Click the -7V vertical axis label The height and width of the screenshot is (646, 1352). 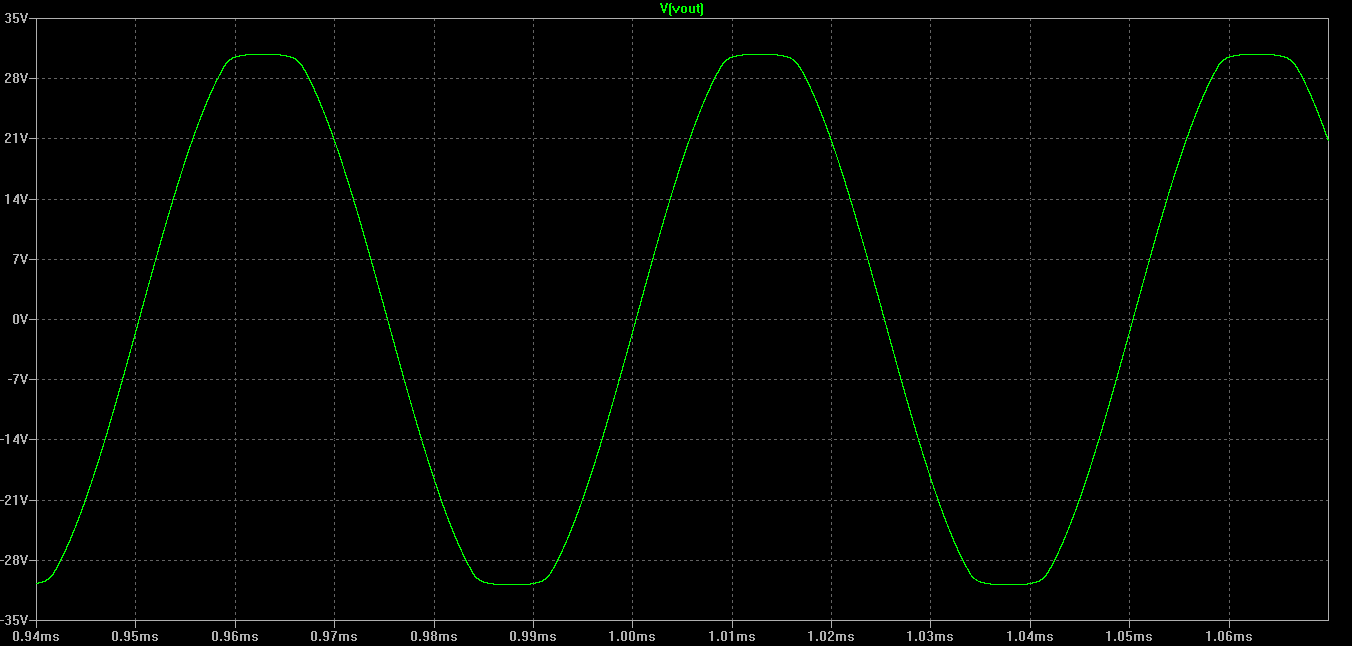pos(18,379)
